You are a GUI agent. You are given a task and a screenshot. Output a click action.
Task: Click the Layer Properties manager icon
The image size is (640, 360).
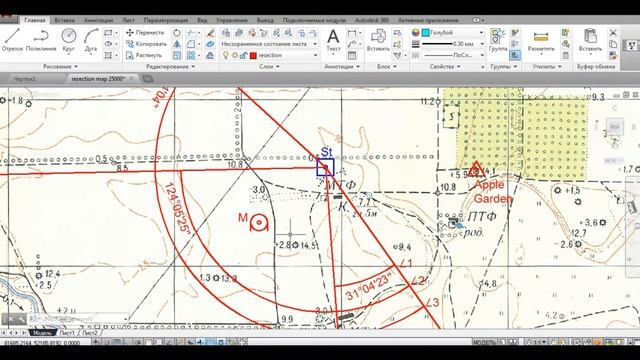[226, 33]
